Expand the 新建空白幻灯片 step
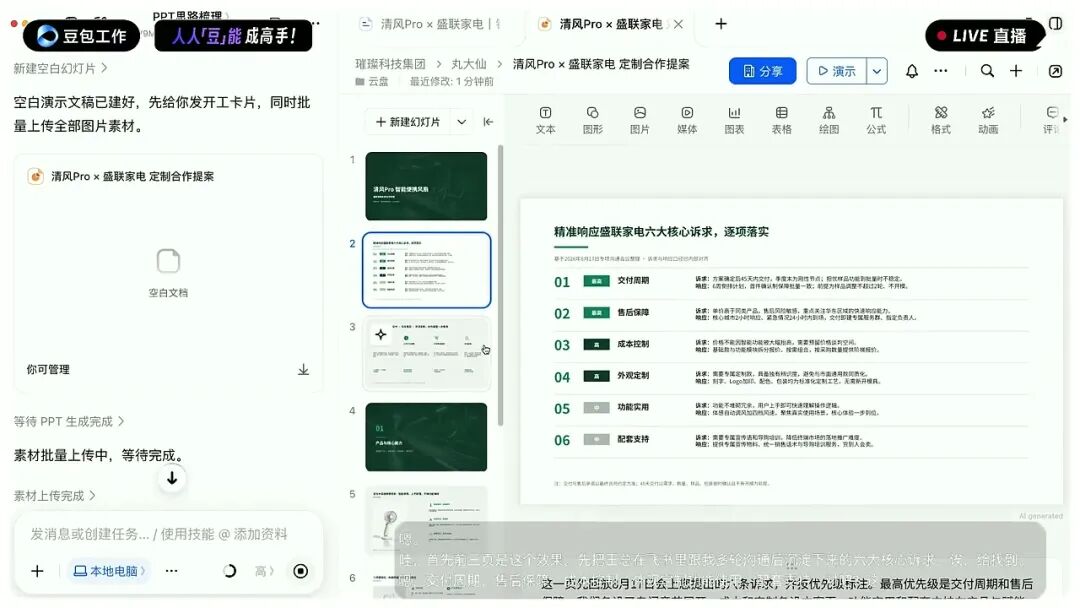 tap(60, 68)
